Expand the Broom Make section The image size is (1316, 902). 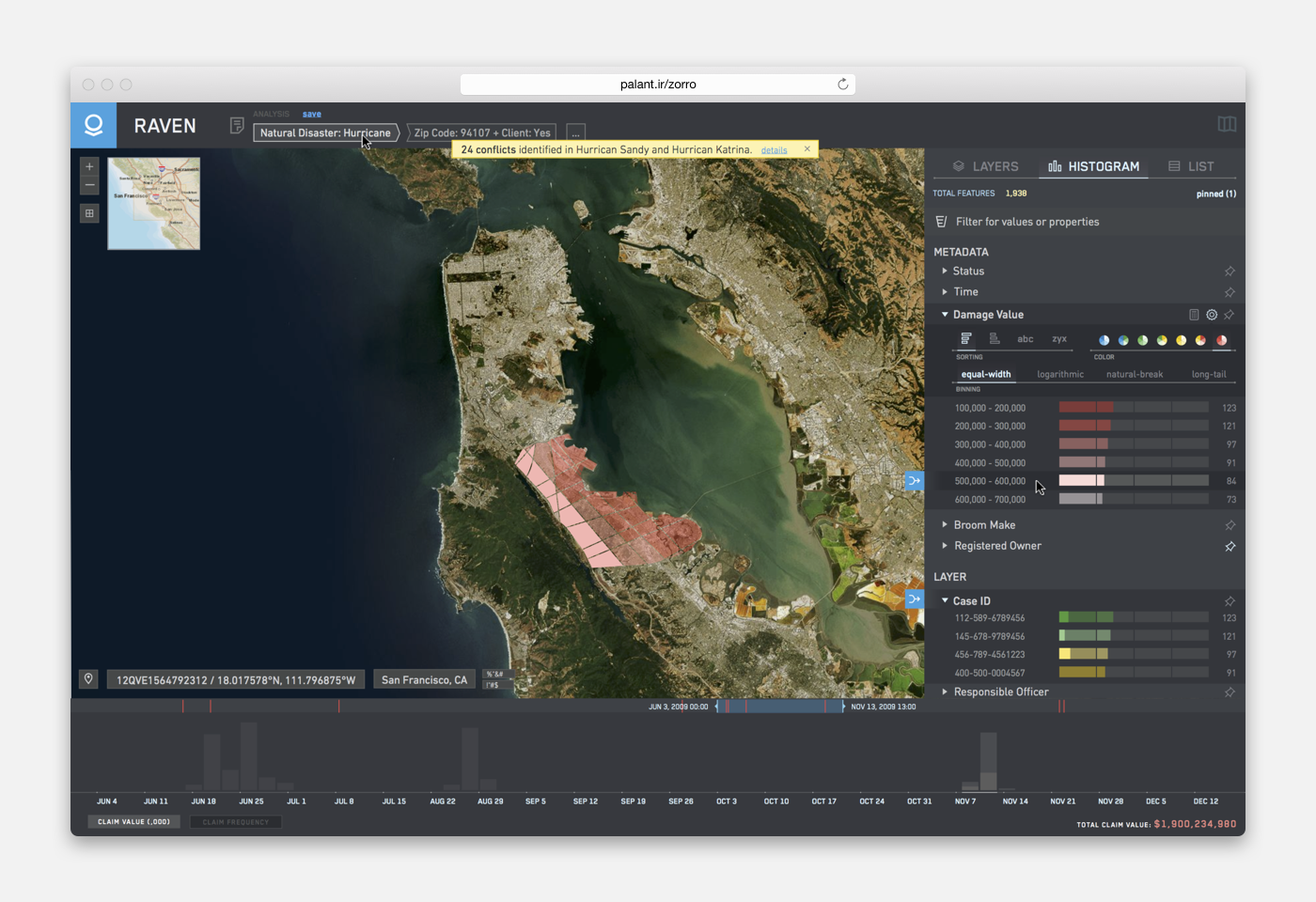945,524
